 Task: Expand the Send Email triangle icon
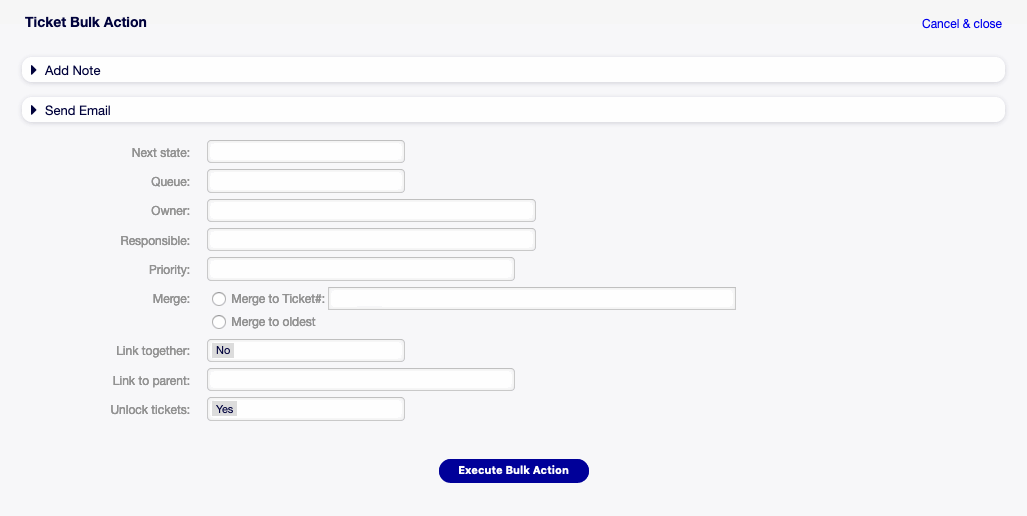[x=34, y=110]
